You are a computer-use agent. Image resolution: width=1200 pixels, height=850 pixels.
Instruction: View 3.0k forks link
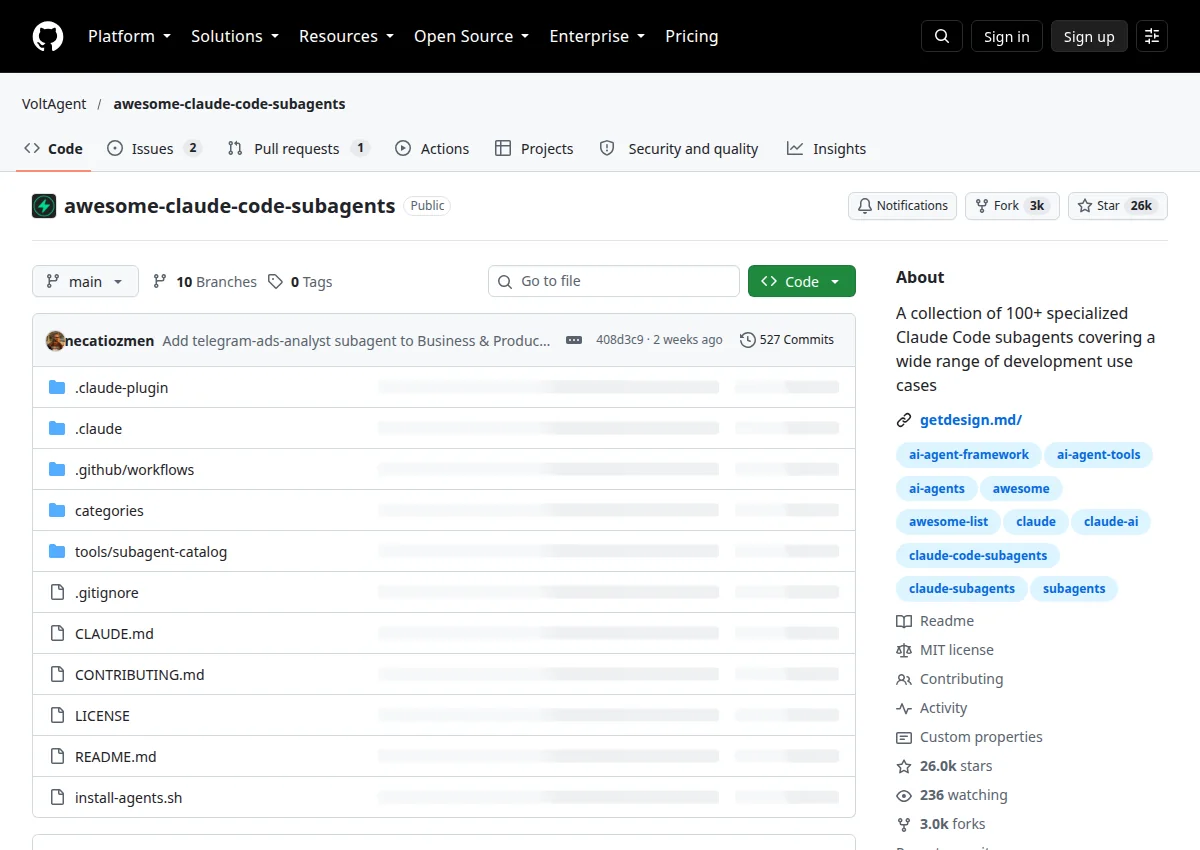tap(941, 824)
